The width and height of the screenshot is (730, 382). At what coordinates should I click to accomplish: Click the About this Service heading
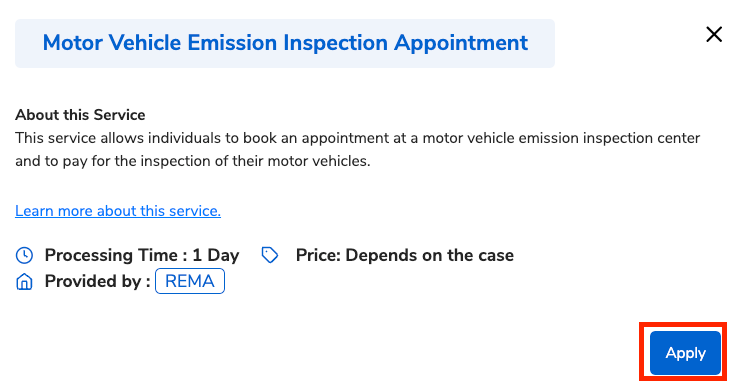tap(80, 115)
